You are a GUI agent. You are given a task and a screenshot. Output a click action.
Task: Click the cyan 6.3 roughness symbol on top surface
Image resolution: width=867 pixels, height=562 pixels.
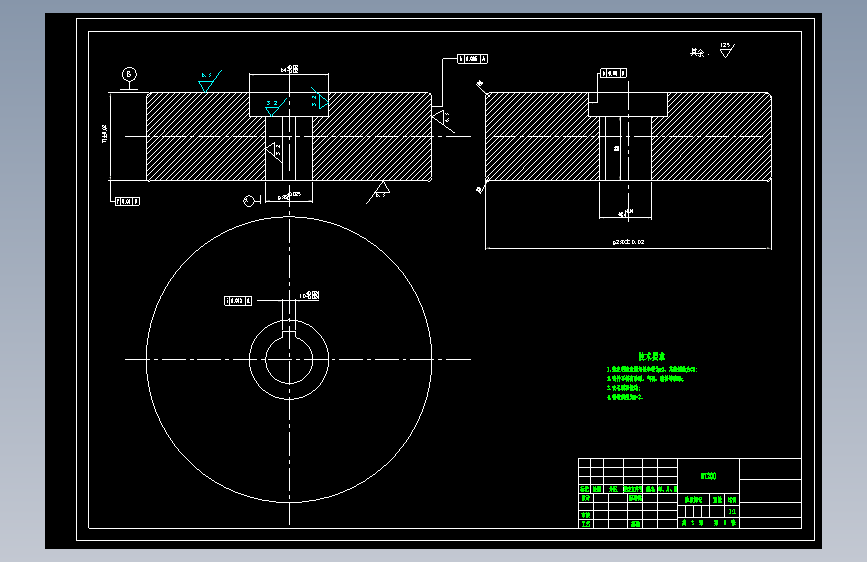210,81
